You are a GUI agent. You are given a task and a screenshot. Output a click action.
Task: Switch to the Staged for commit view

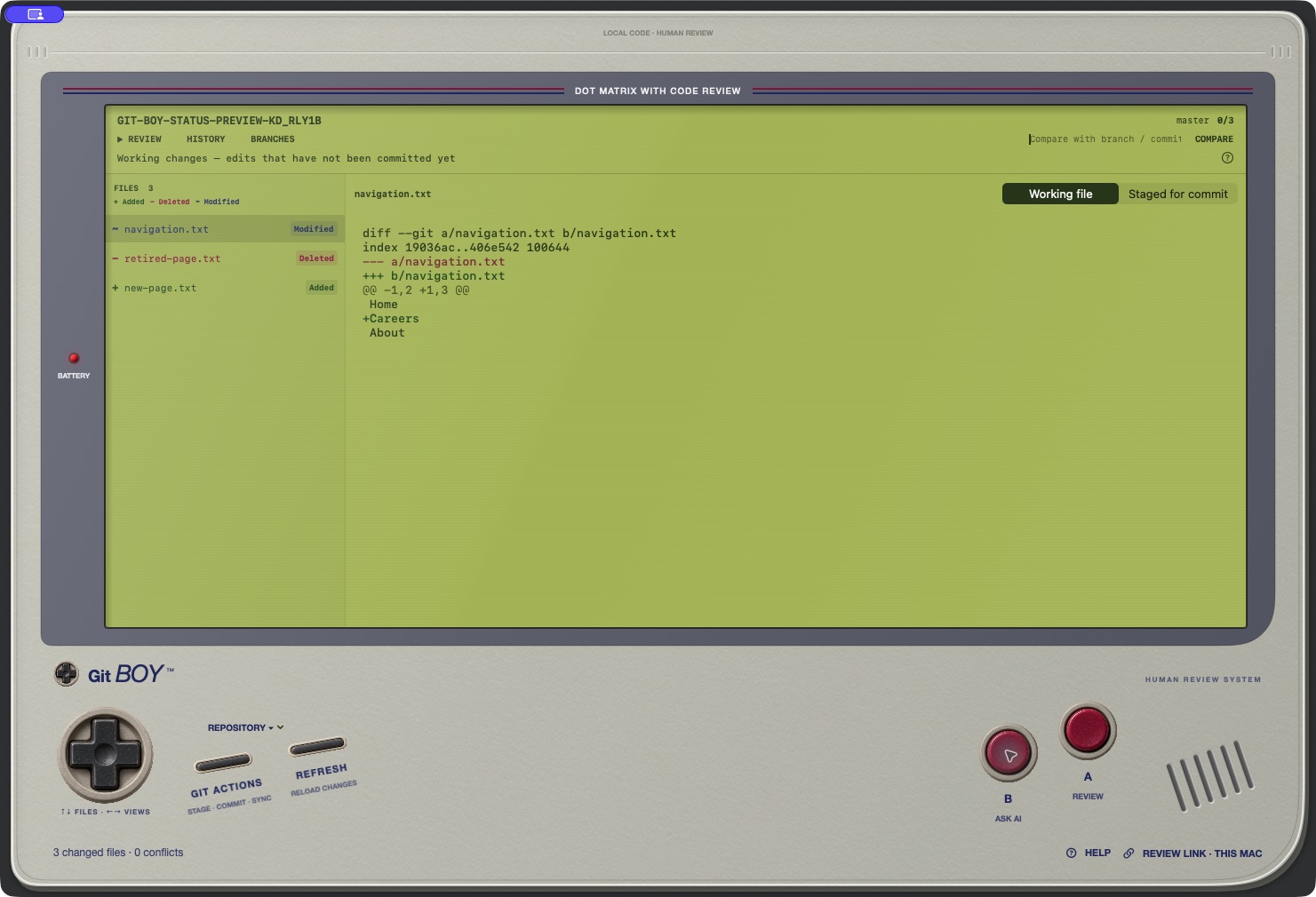1177,194
